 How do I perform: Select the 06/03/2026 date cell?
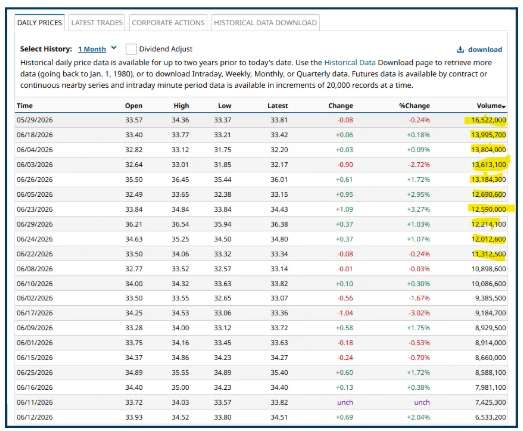pyautogui.click(x=35, y=164)
